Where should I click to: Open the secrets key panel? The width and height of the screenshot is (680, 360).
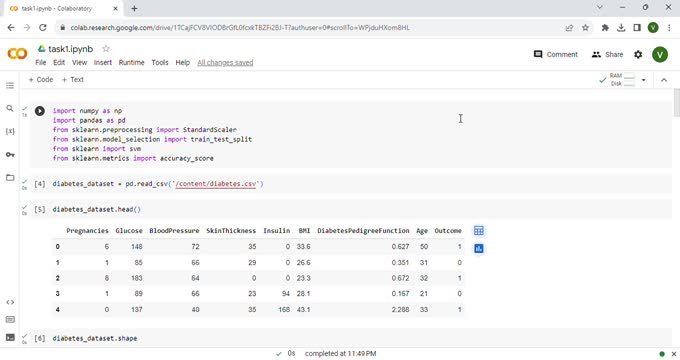point(10,154)
